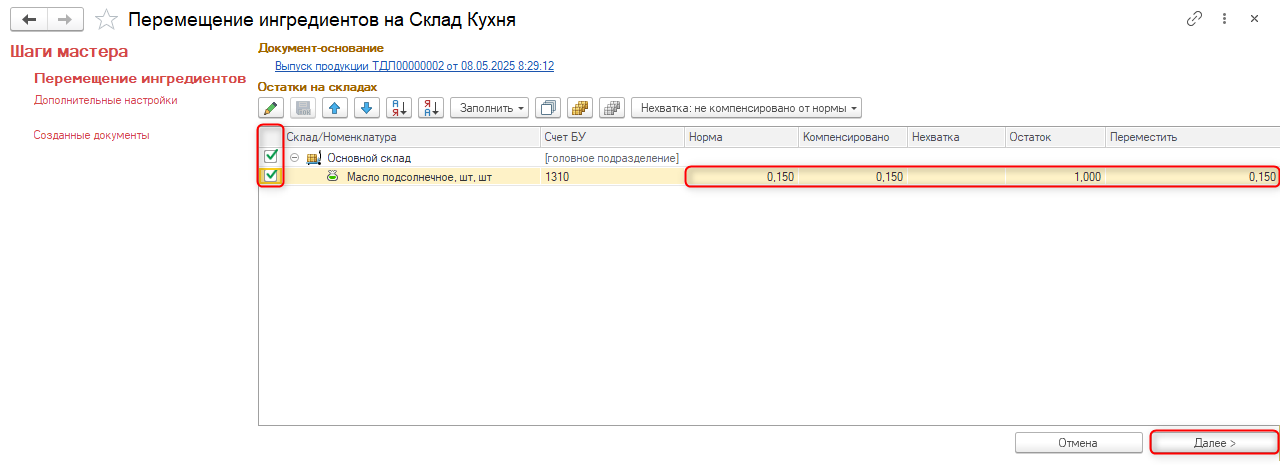Uncheck the Основной склад checkbox
Viewport: 1280px width, 465px height.
[270, 157]
